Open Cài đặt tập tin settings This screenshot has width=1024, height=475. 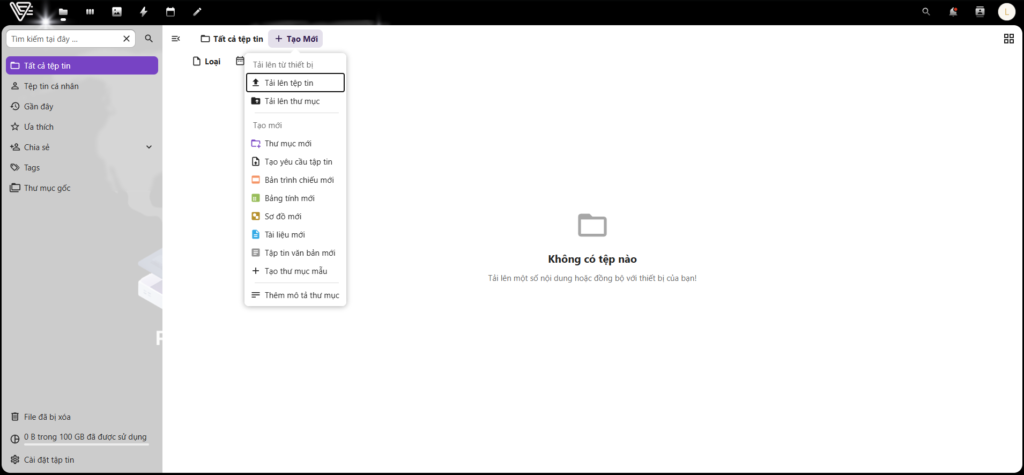48,460
